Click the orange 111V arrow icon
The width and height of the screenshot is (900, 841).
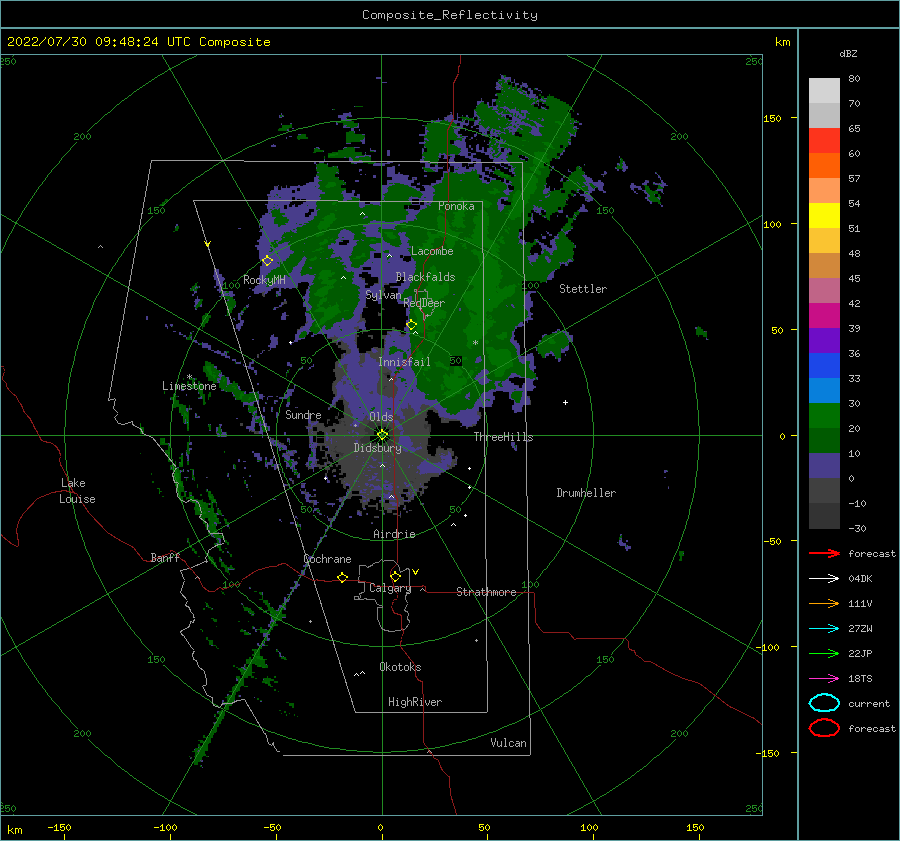click(824, 603)
